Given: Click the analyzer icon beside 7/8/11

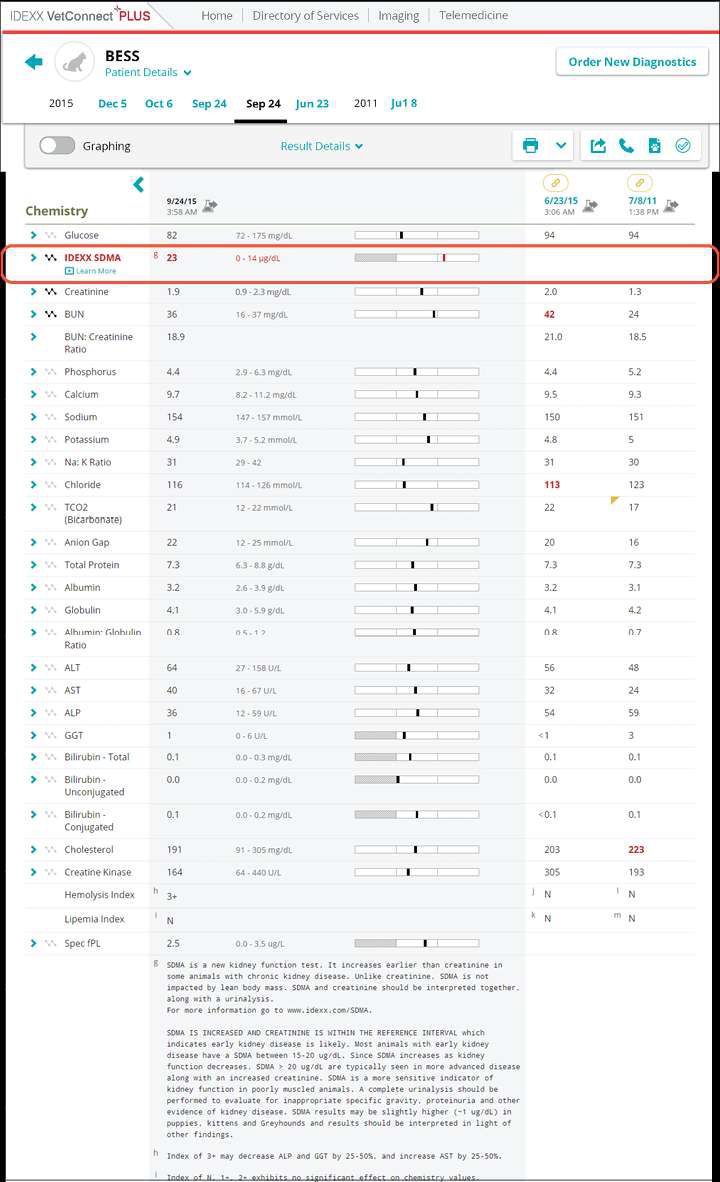Looking at the screenshot, I should click(671, 206).
